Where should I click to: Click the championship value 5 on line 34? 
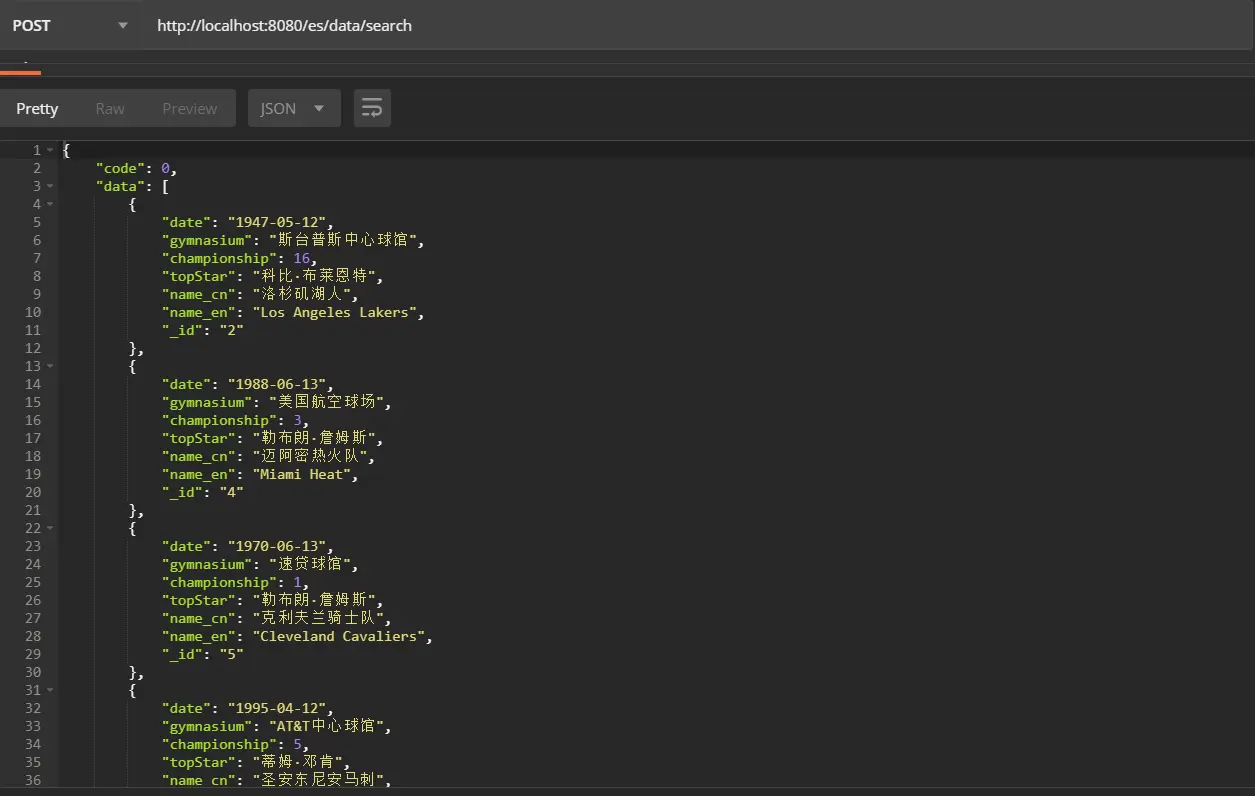(x=297, y=744)
